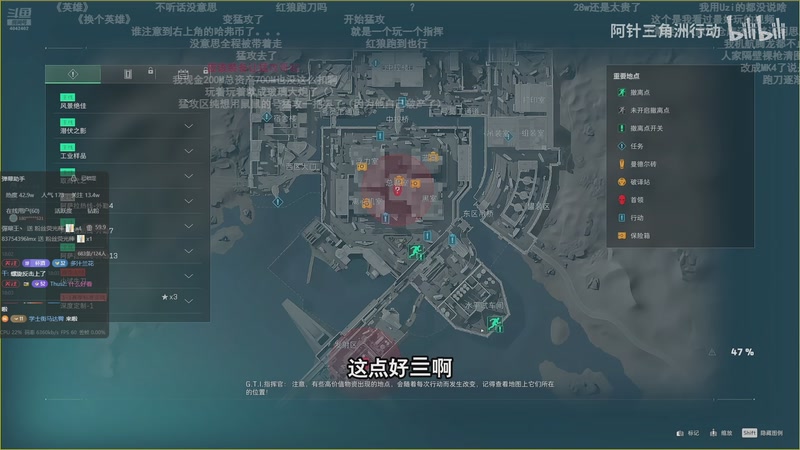Click the 曼德尔砖 legend entry
This screenshot has height=450, width=800.
(x=637, y=164)
